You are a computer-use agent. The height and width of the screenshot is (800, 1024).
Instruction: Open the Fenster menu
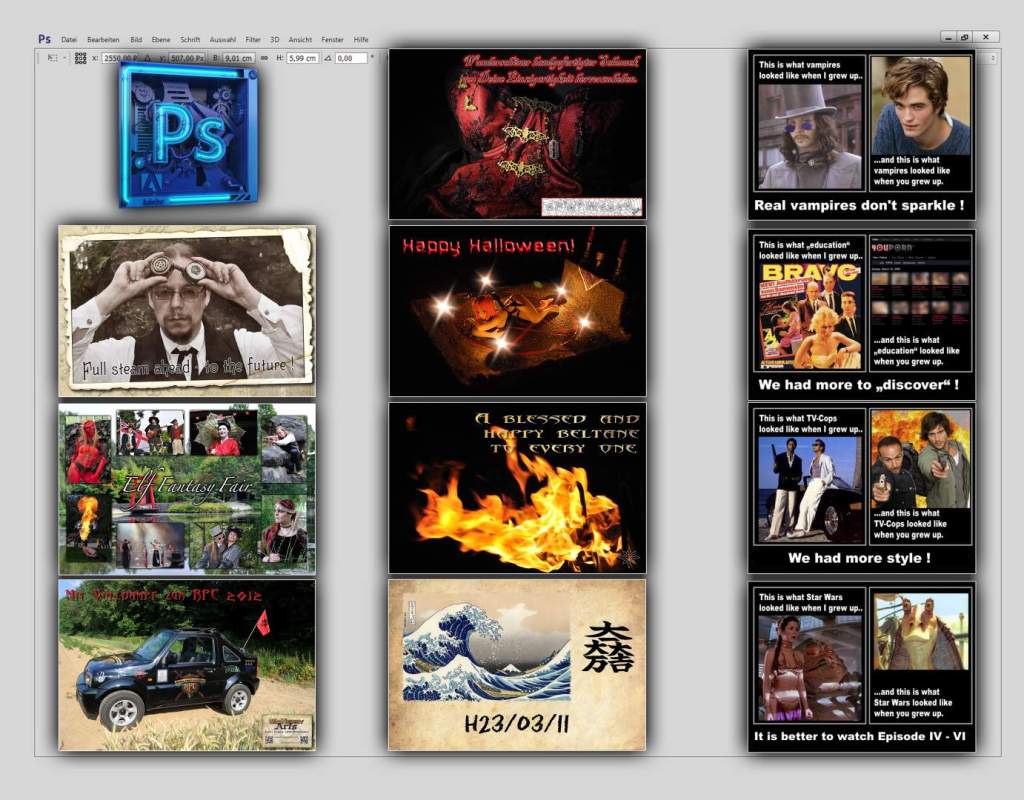click(332, 40)
